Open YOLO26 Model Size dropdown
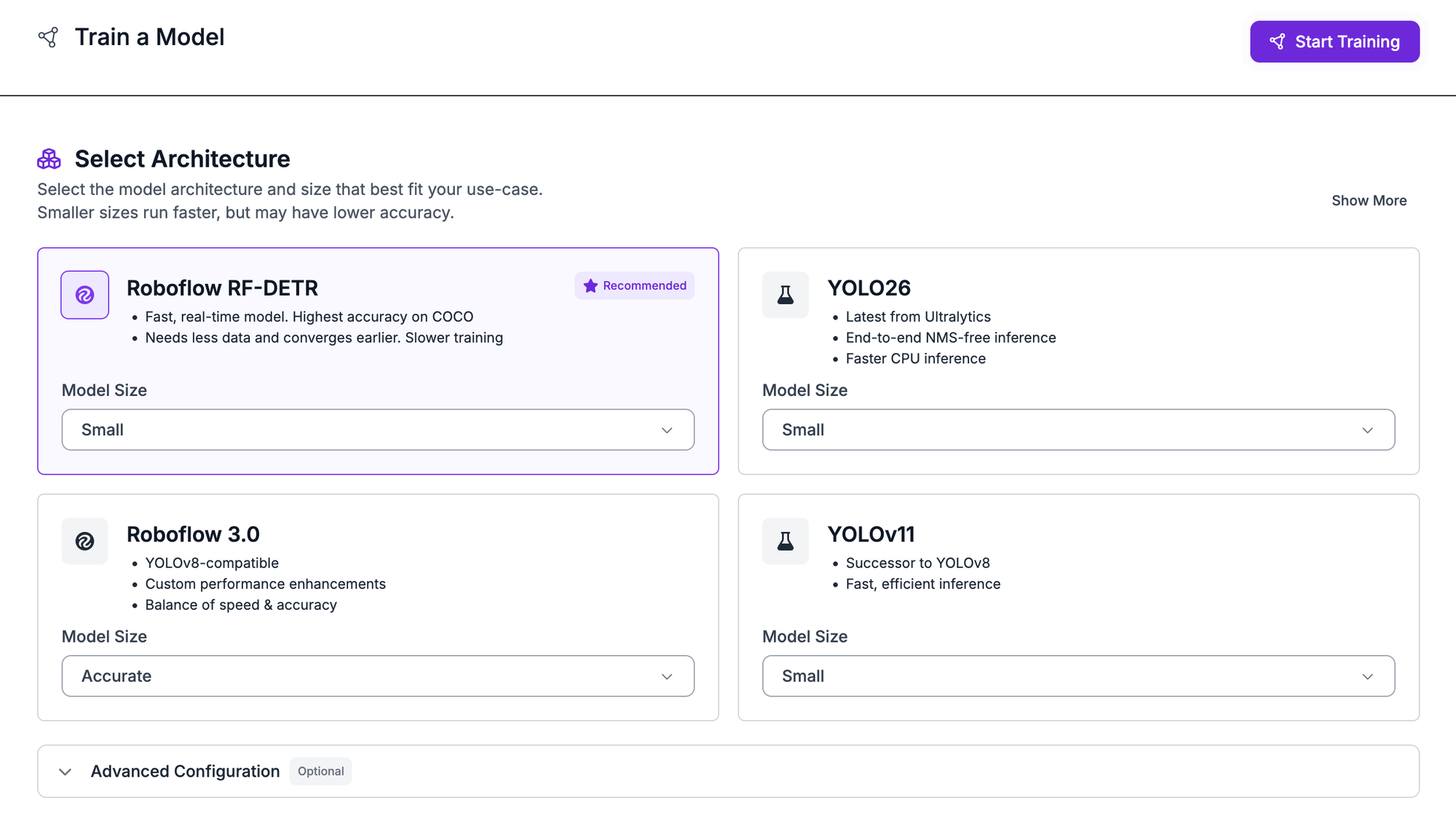Viewport: 1456px width, 821px height. pos(1078,429)
